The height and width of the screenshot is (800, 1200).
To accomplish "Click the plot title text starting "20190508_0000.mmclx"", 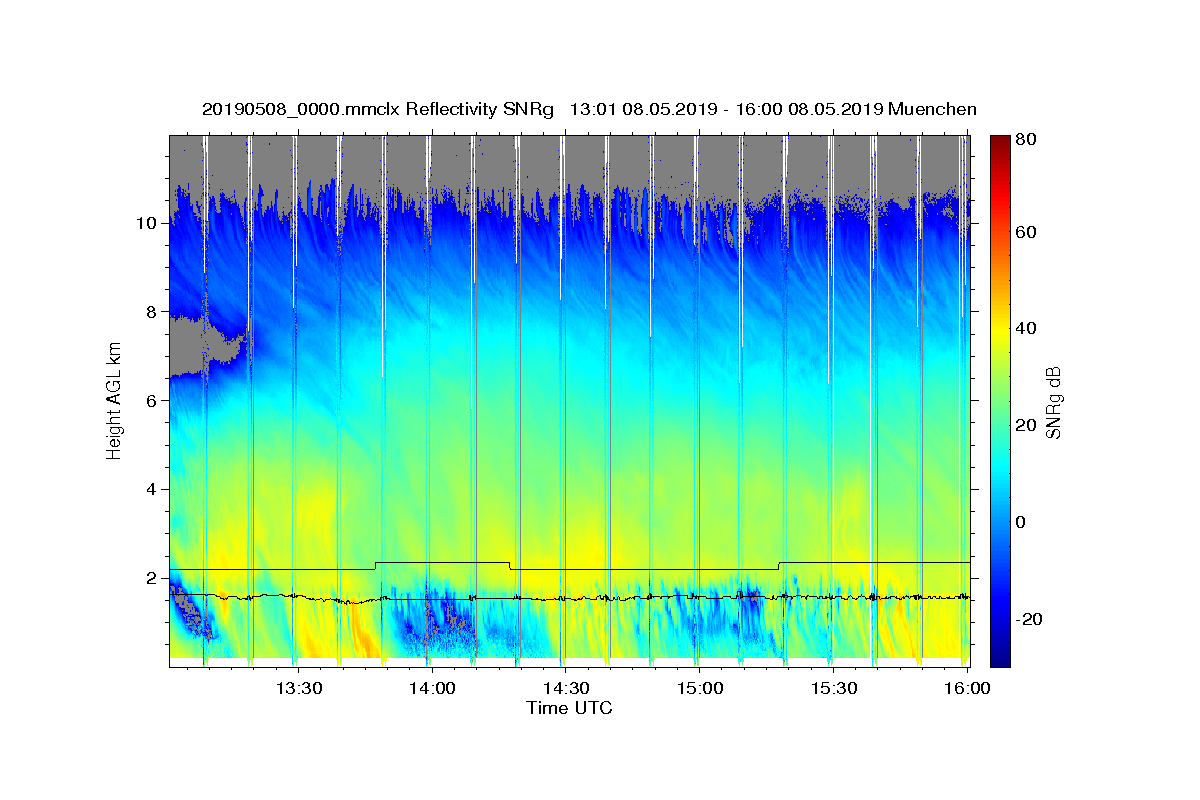I will pyautogui.click(x=589, y=109).
